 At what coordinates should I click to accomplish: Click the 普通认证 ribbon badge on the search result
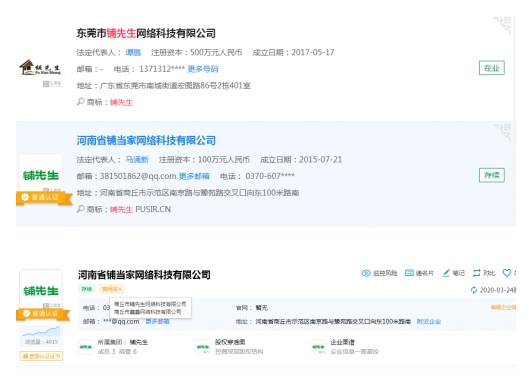point(44,197)
